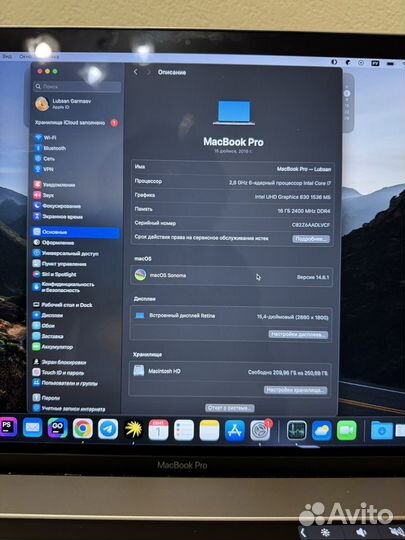Open PhpStorm from the Dock
The width and height of the screenshot is (405, 540).
(x=8, y=427)
